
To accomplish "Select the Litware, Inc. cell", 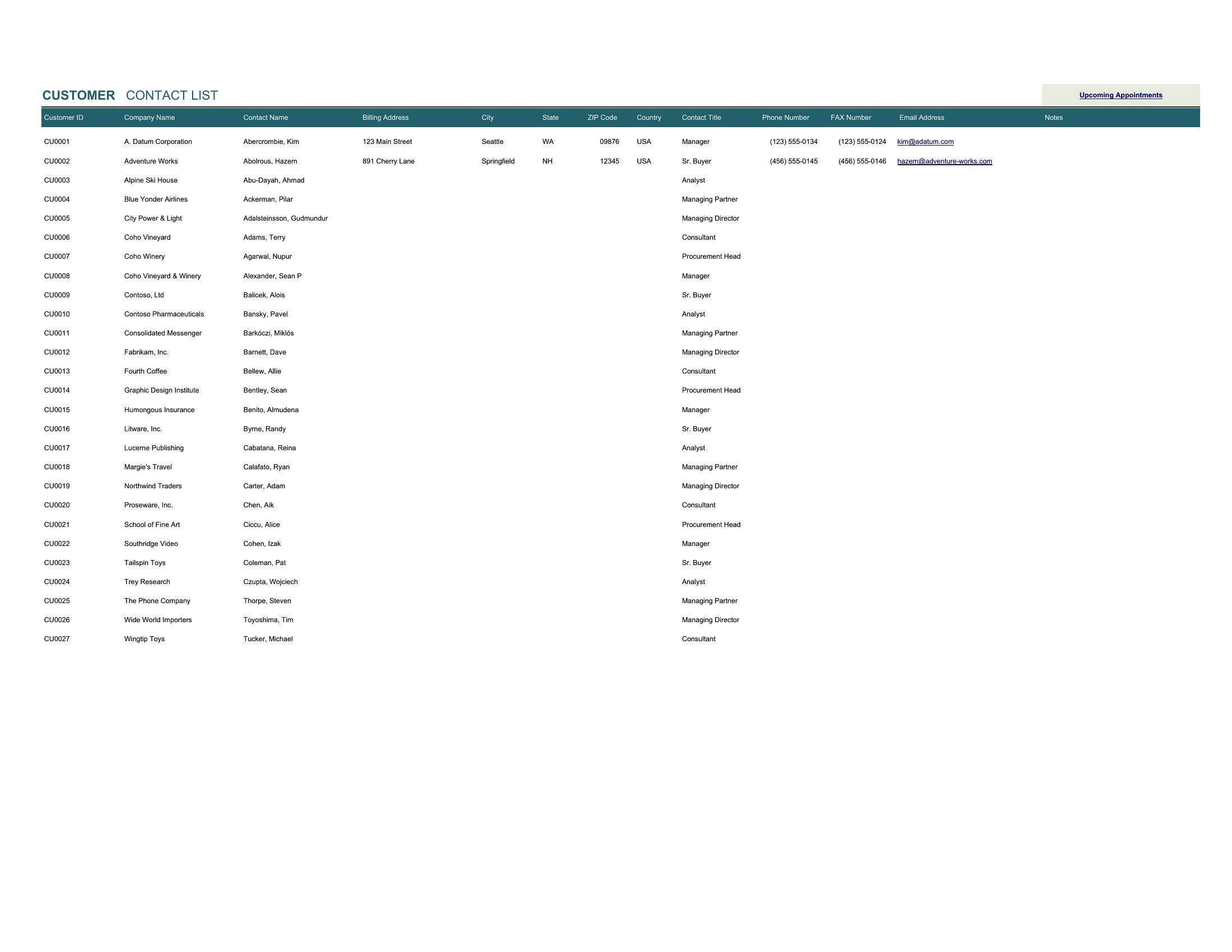I will (x=143, y=429).
